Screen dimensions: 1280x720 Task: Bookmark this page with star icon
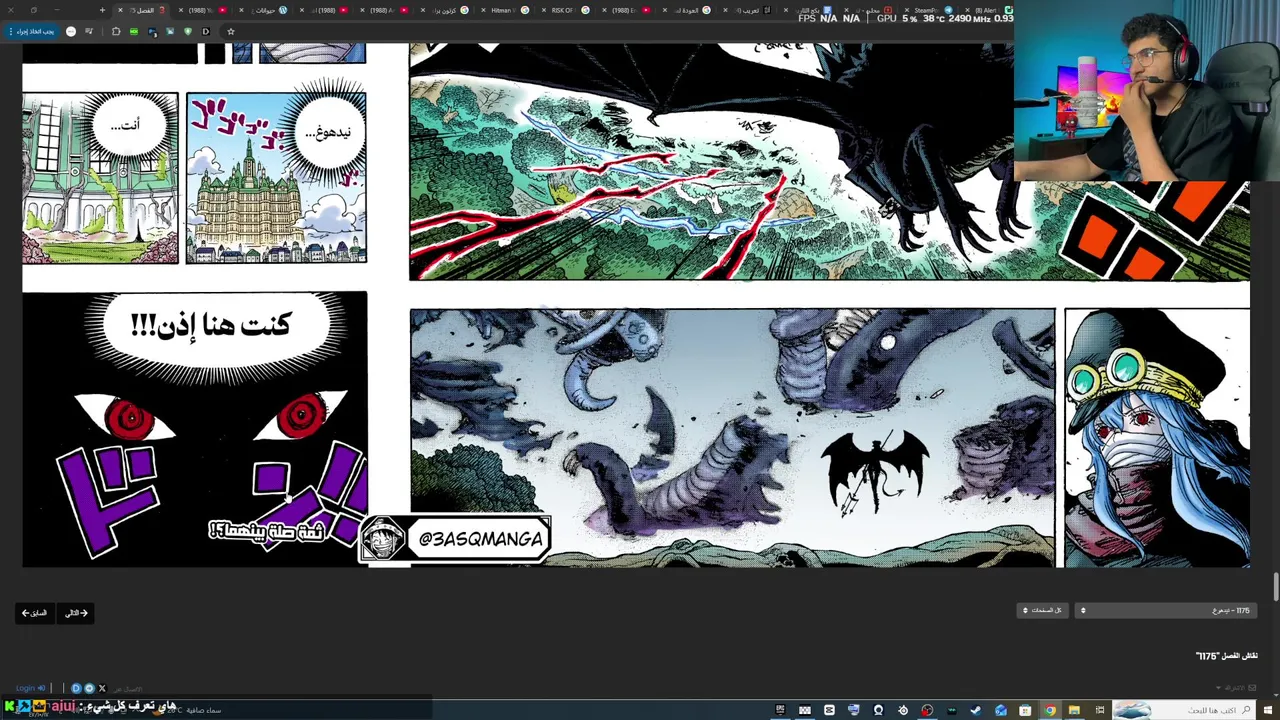(x=230, y=31)
